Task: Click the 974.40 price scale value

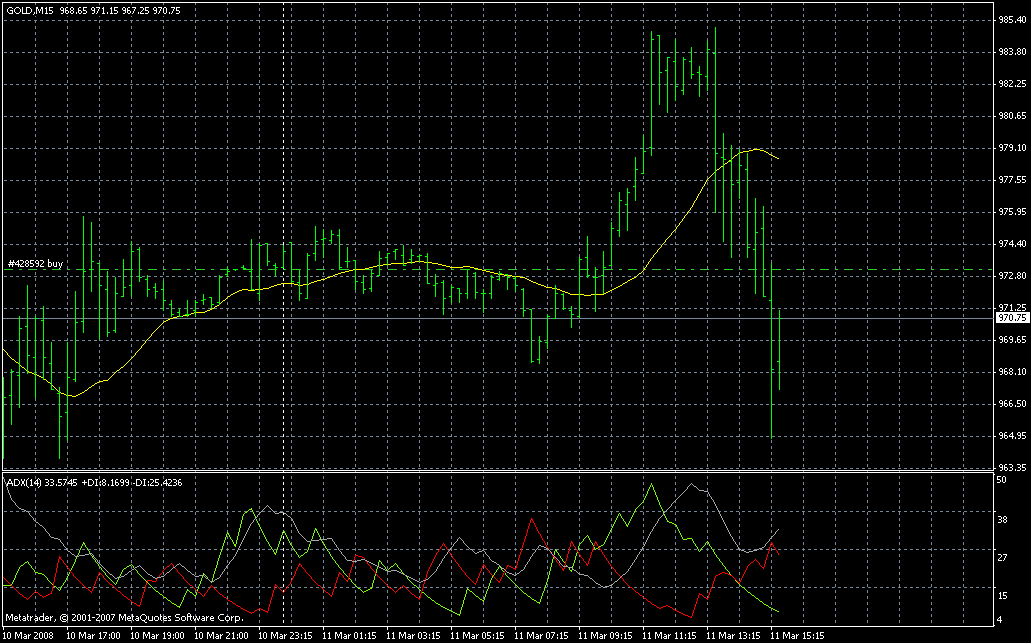Action: 1012,244
